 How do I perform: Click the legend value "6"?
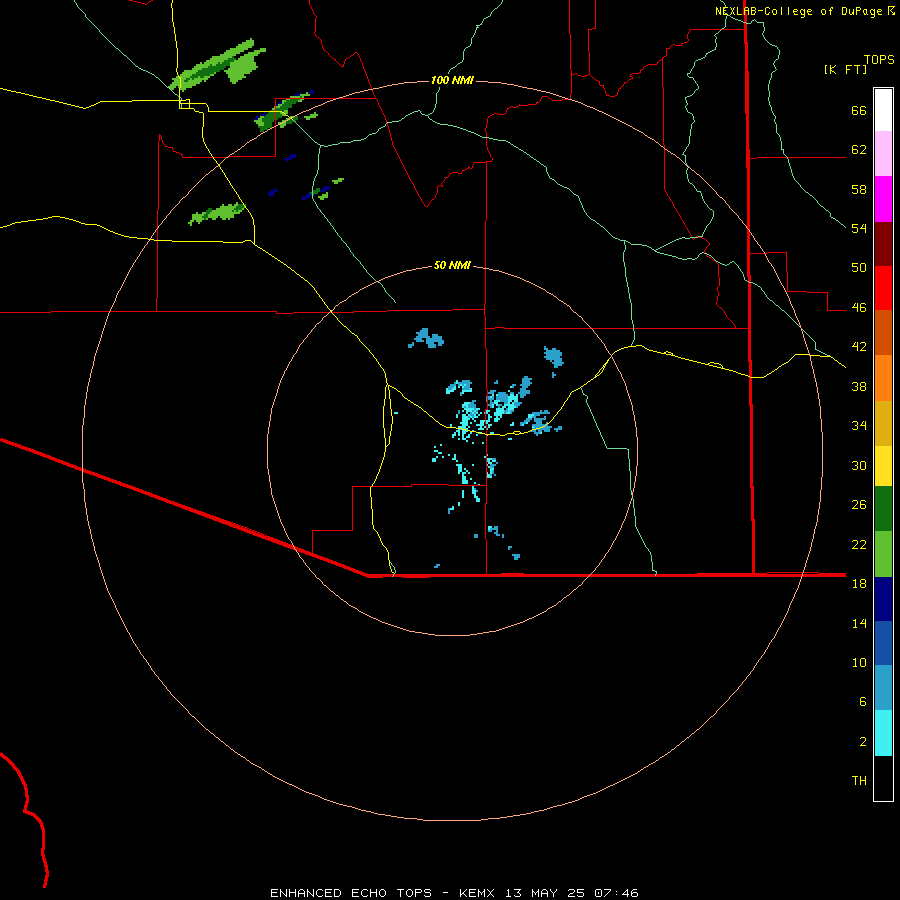click(863, 701)
